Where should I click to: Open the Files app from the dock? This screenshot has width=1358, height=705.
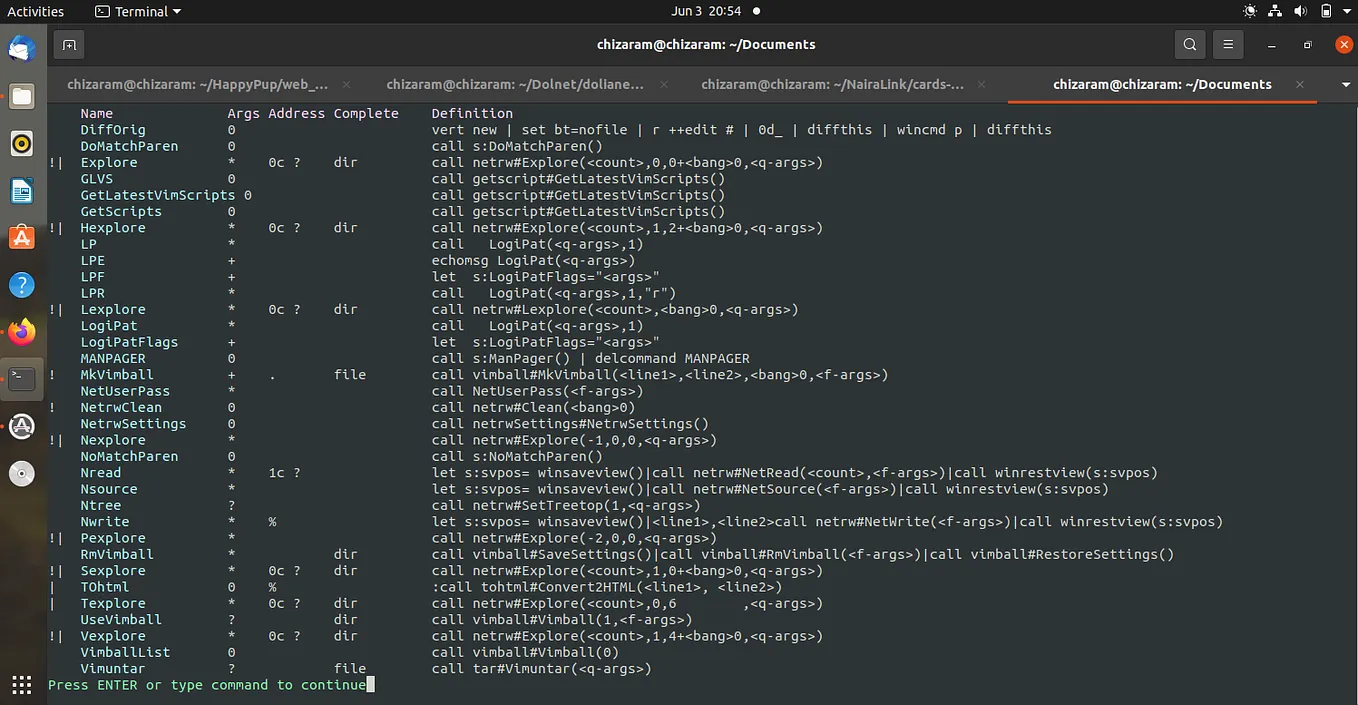(x=22, y=96)
